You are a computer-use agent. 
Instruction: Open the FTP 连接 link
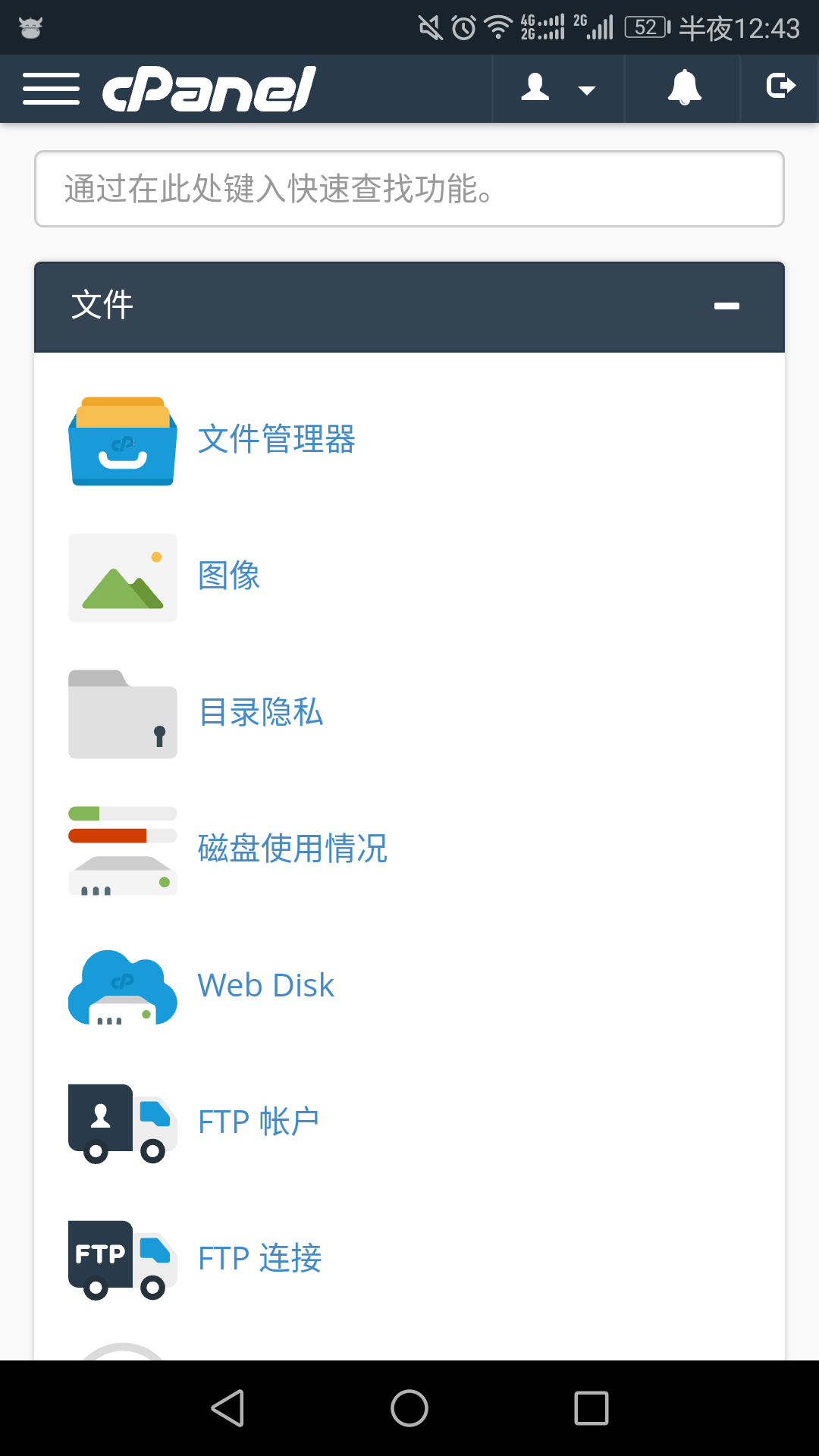pyautogui.click(x=260, y=1259)
